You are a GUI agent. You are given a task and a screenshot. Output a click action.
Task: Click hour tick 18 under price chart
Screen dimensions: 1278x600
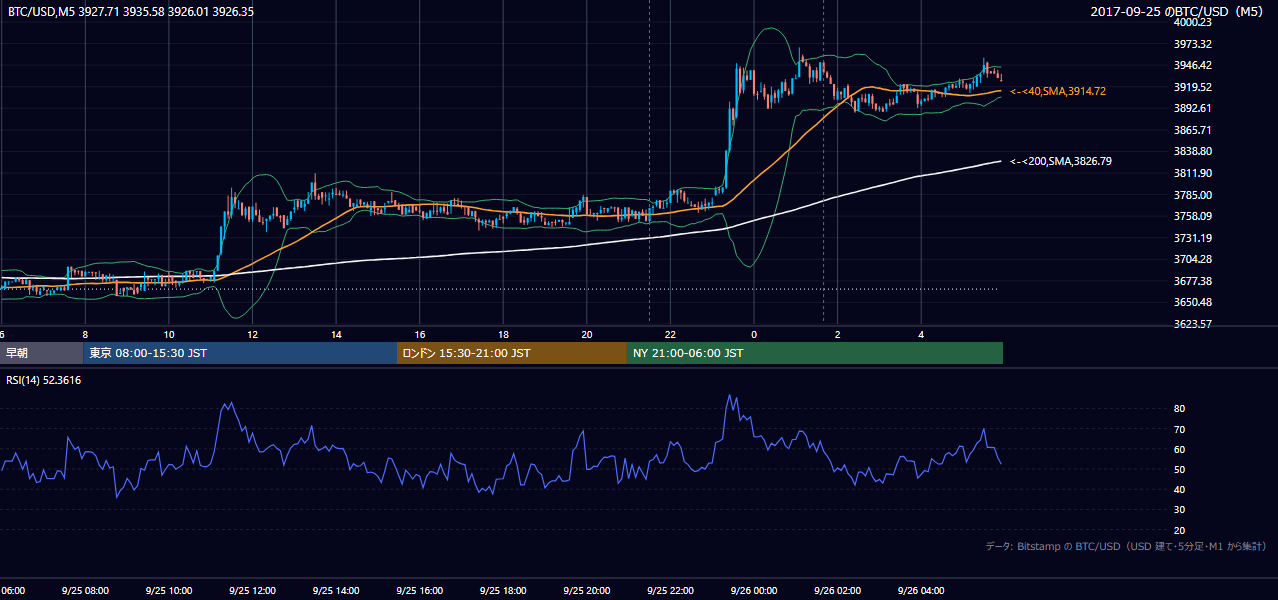[503, 334]
